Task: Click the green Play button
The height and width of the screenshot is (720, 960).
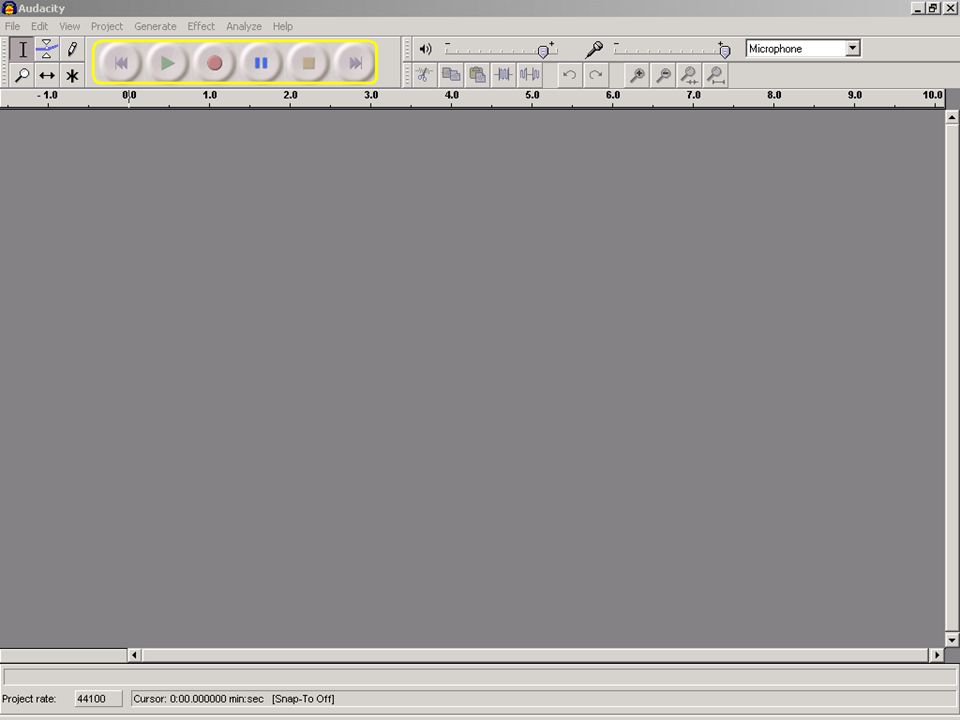Action: tap(167, 62)
